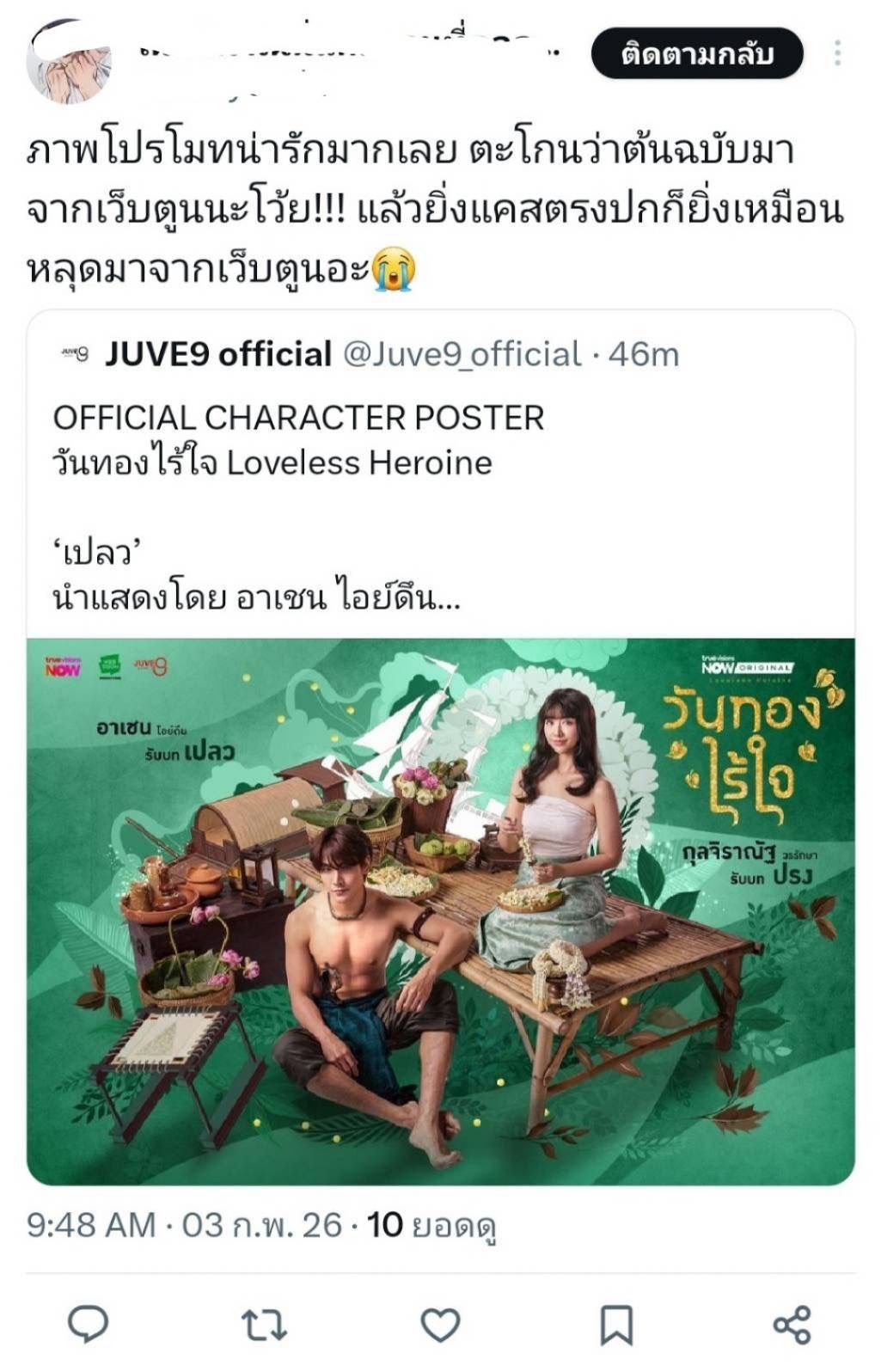Viewport: 881px width, 1372px height.
Task: Open the quoted tweet's 46m timestamp
Action: (x=644, y=354)
